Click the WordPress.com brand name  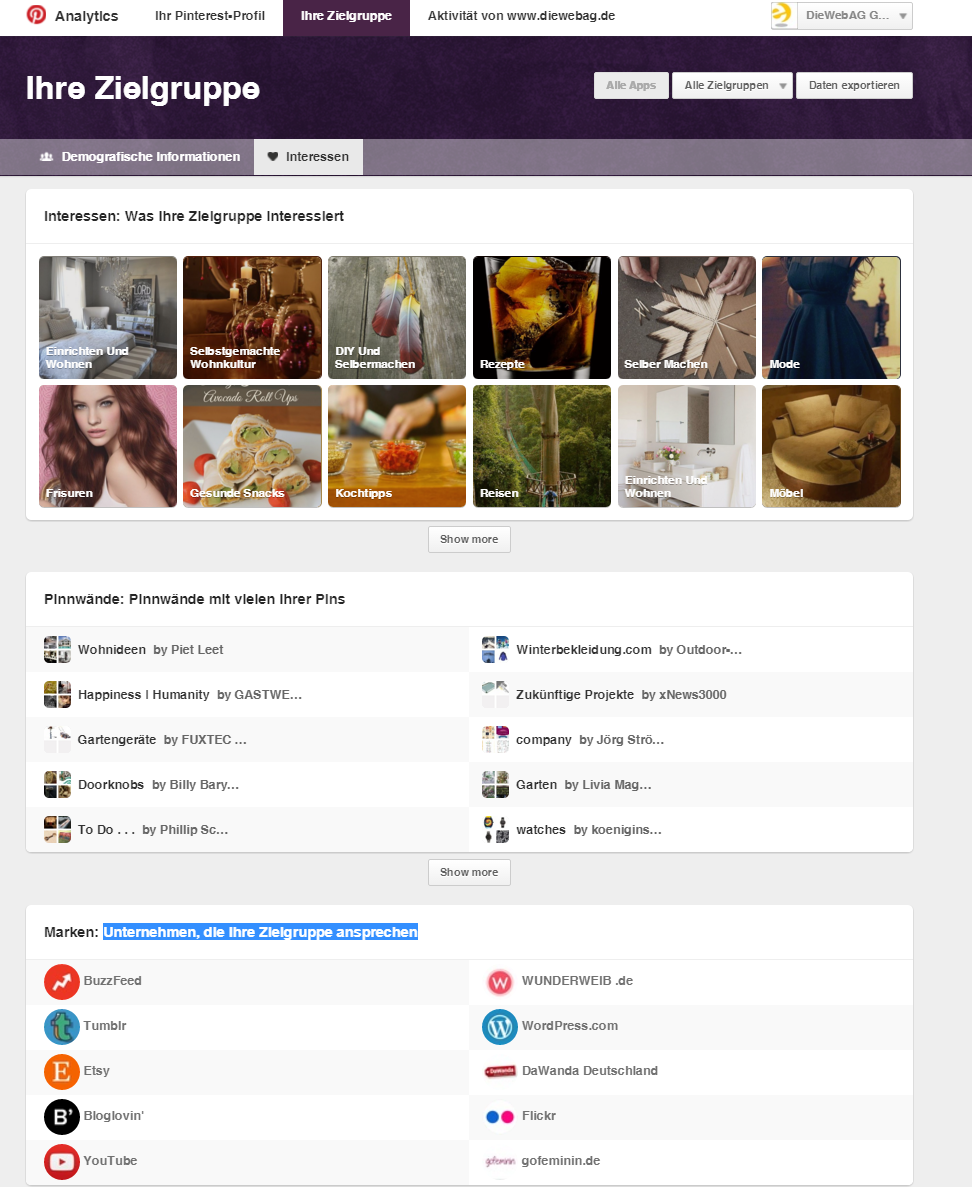569,1026
